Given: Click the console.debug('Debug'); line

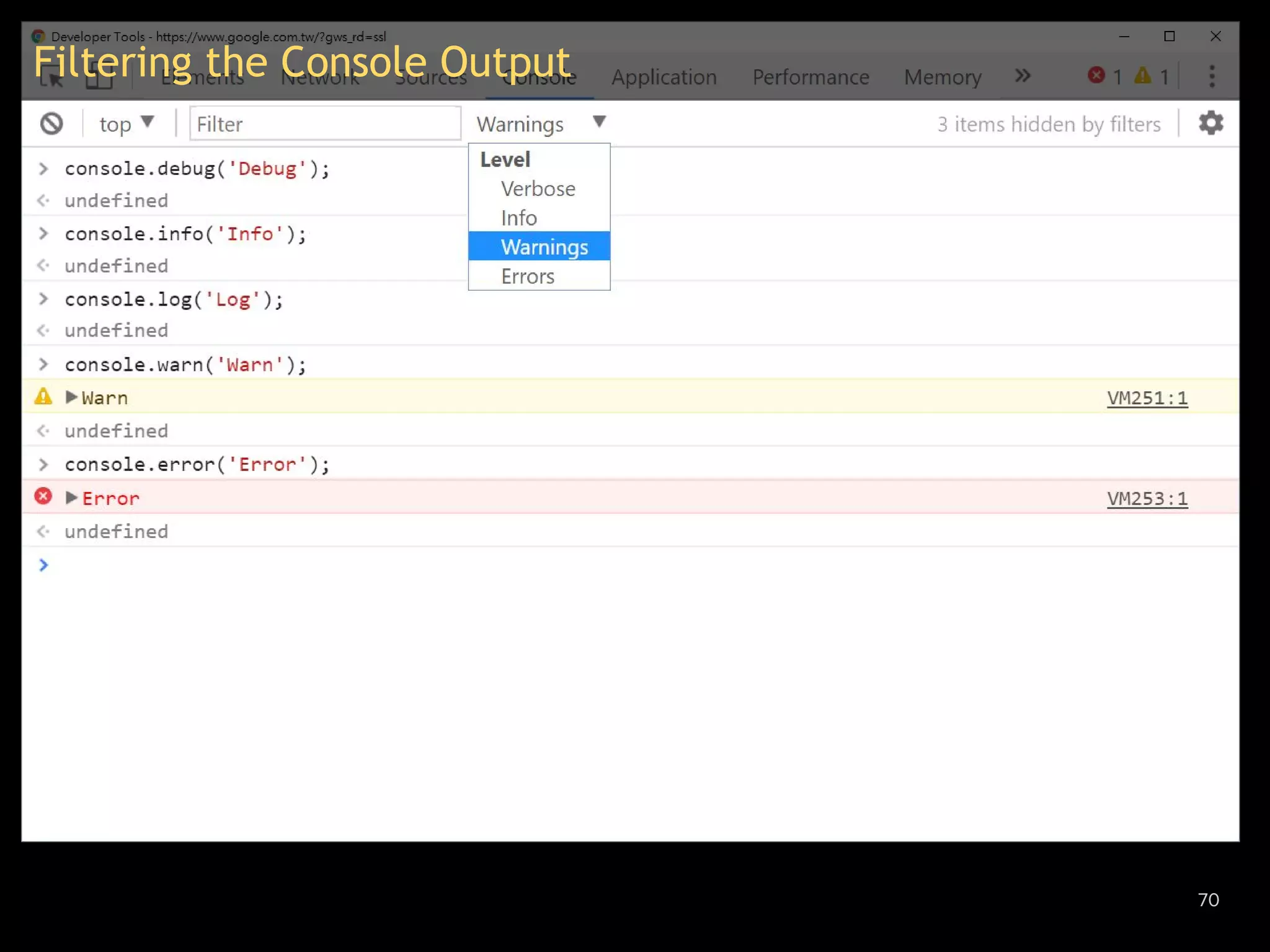Looking at the screenshot, I should coord(197,169).
